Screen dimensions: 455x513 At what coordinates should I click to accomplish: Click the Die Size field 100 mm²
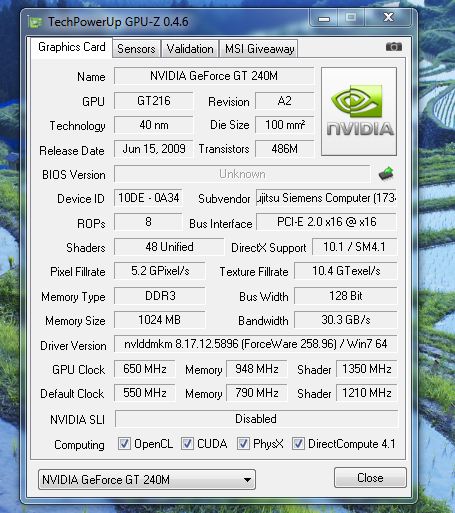point(284,125)
